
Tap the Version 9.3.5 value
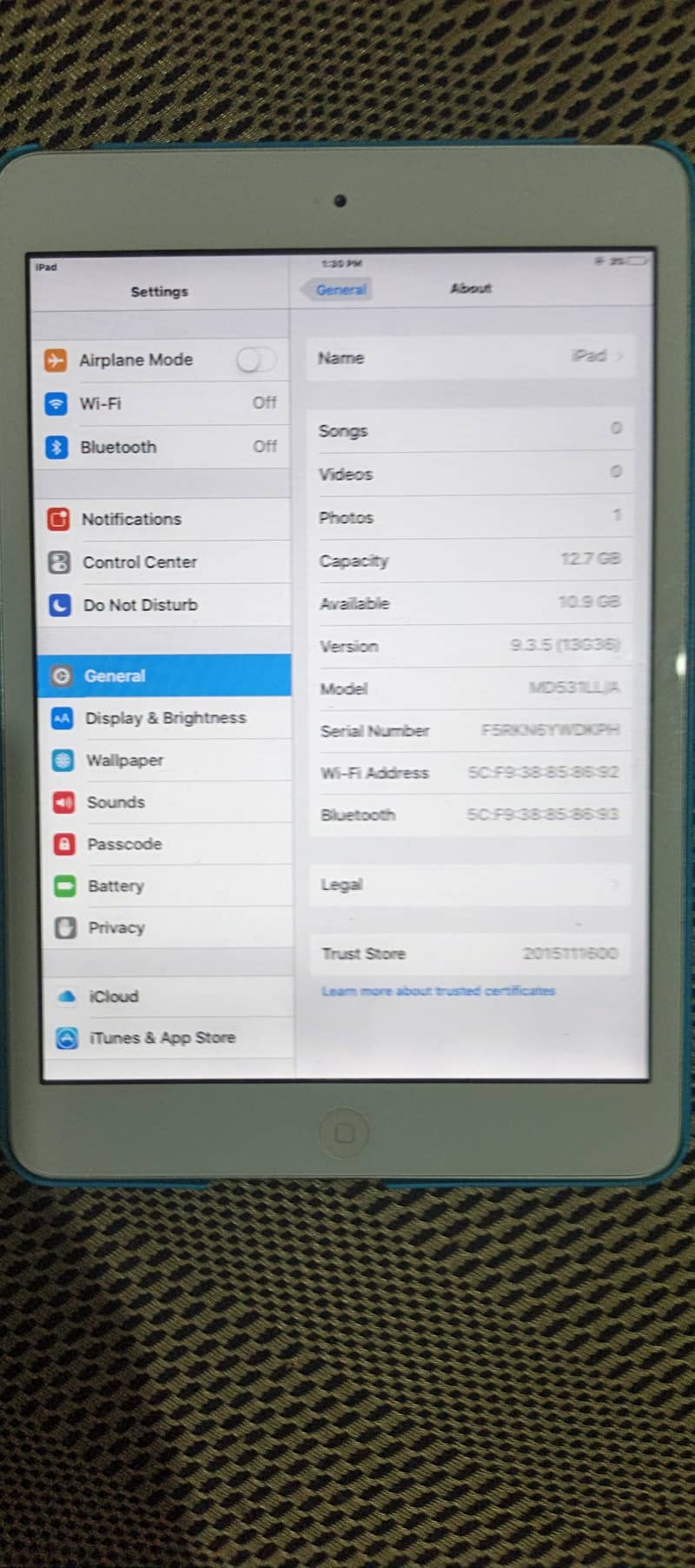[x=565, y=644]
